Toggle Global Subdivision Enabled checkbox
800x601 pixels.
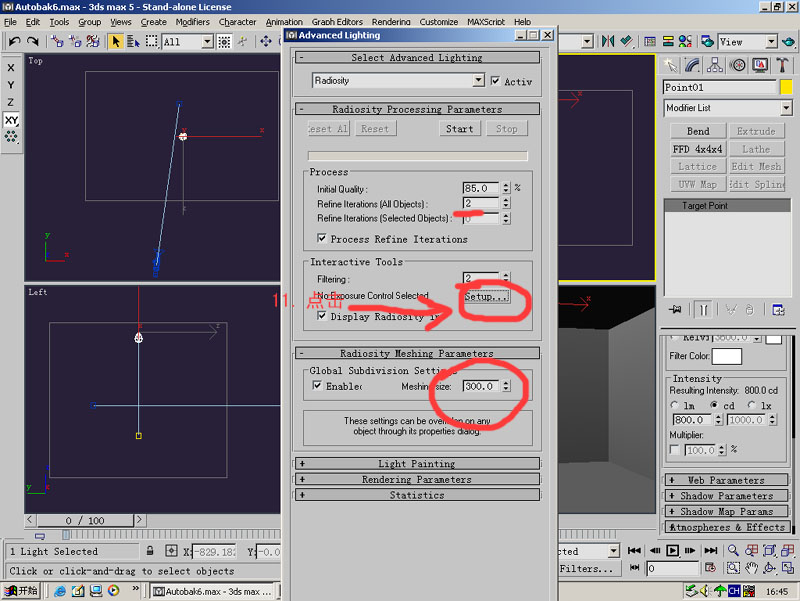tap(317, 385)
